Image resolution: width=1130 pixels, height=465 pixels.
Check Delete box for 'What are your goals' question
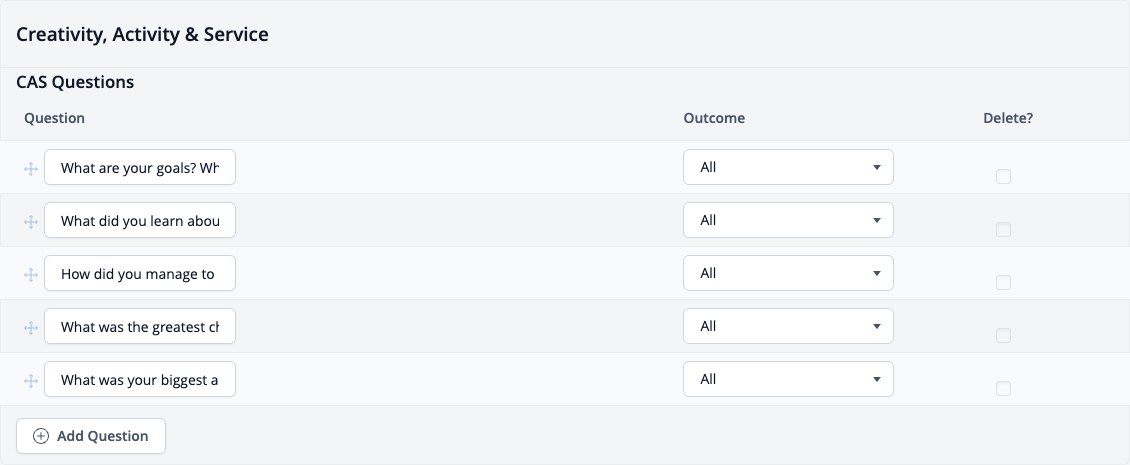[1003, 177]
